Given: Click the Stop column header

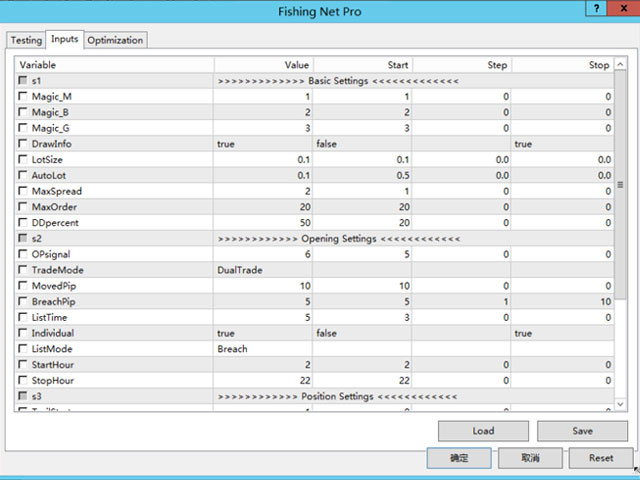Looking at the screenshot, I should [x=562, y=65].
